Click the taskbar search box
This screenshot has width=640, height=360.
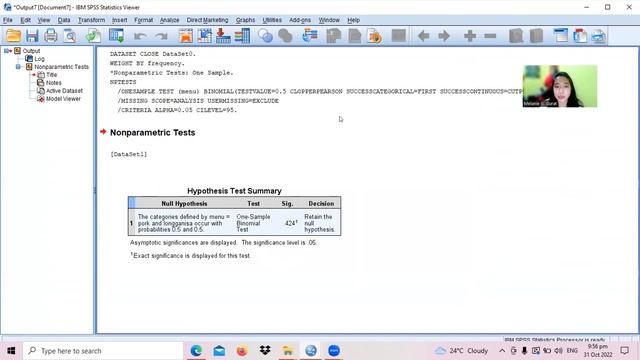[103, 351]
